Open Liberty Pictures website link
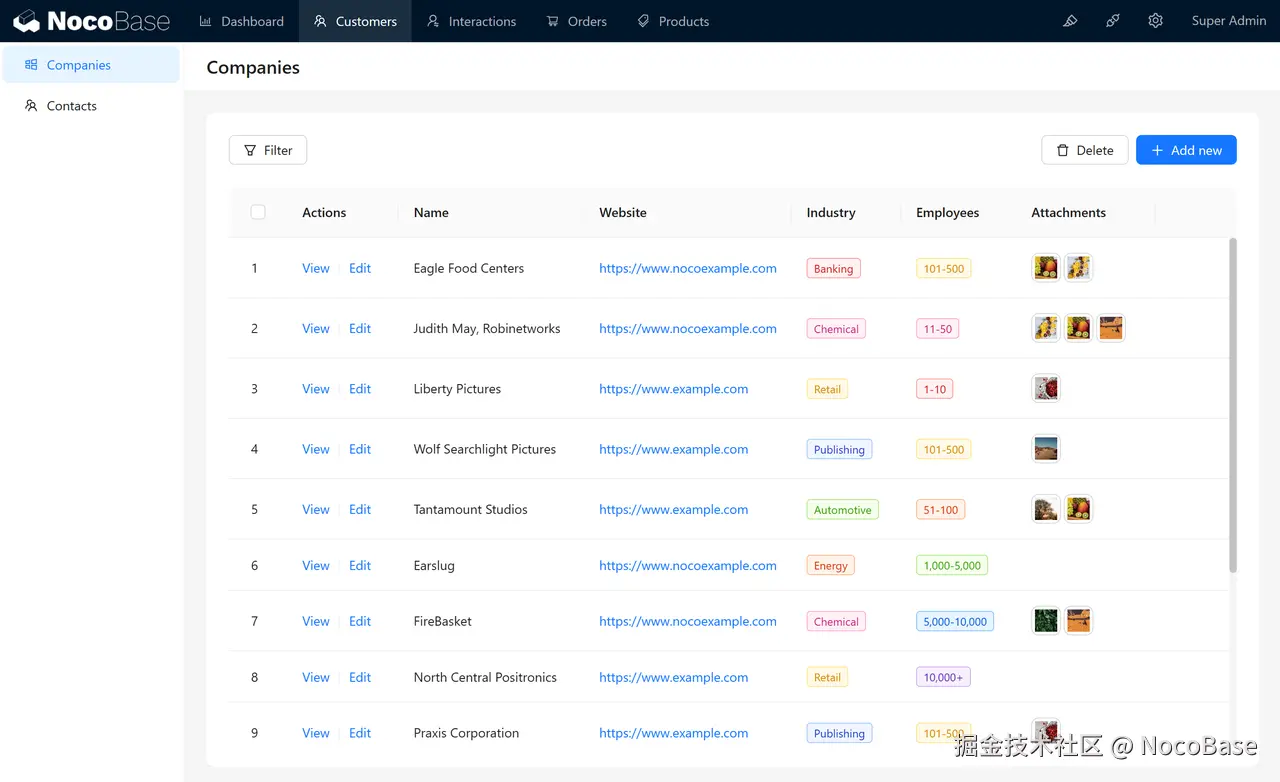1280x782 pixels. 674,389
